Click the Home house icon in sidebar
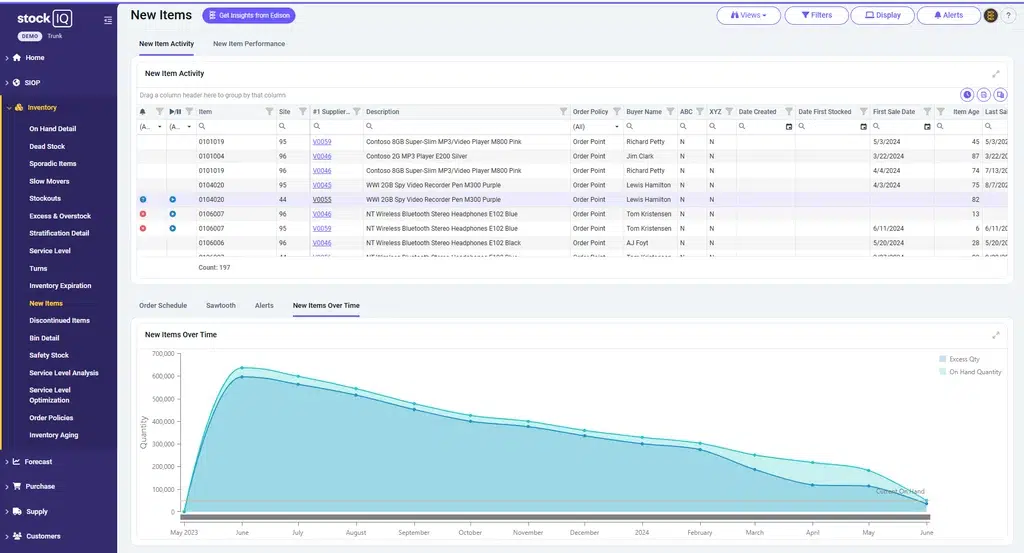This screenshot has height=553, width=1024. coord(17,57)
